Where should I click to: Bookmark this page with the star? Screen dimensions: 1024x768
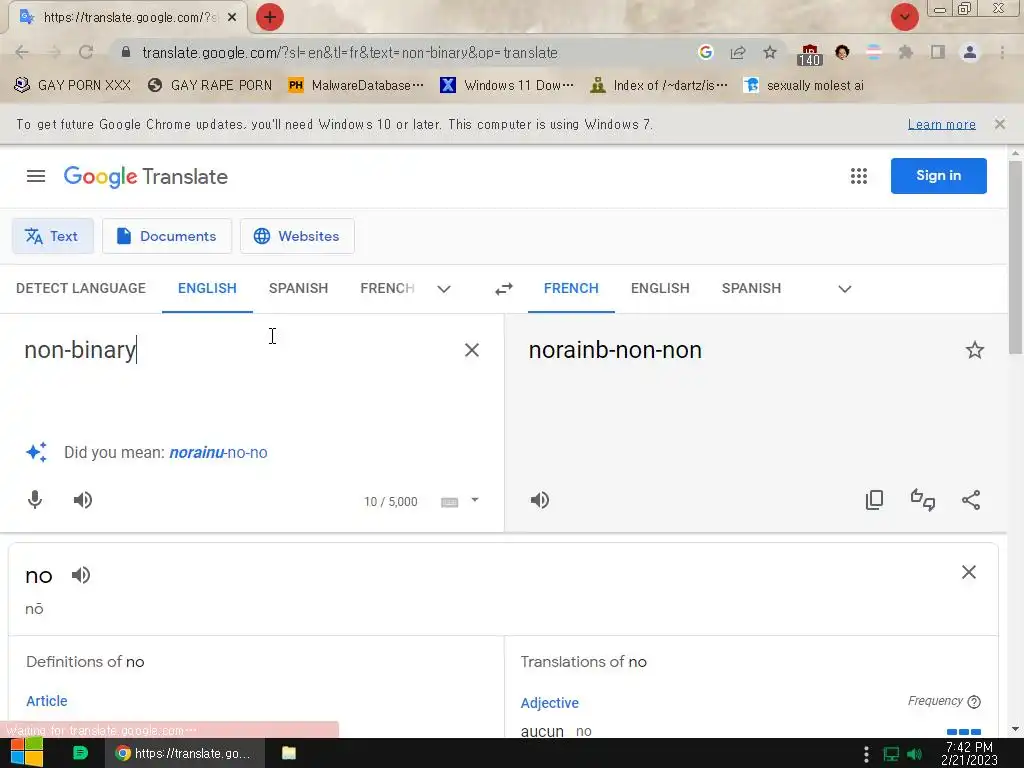770,52
